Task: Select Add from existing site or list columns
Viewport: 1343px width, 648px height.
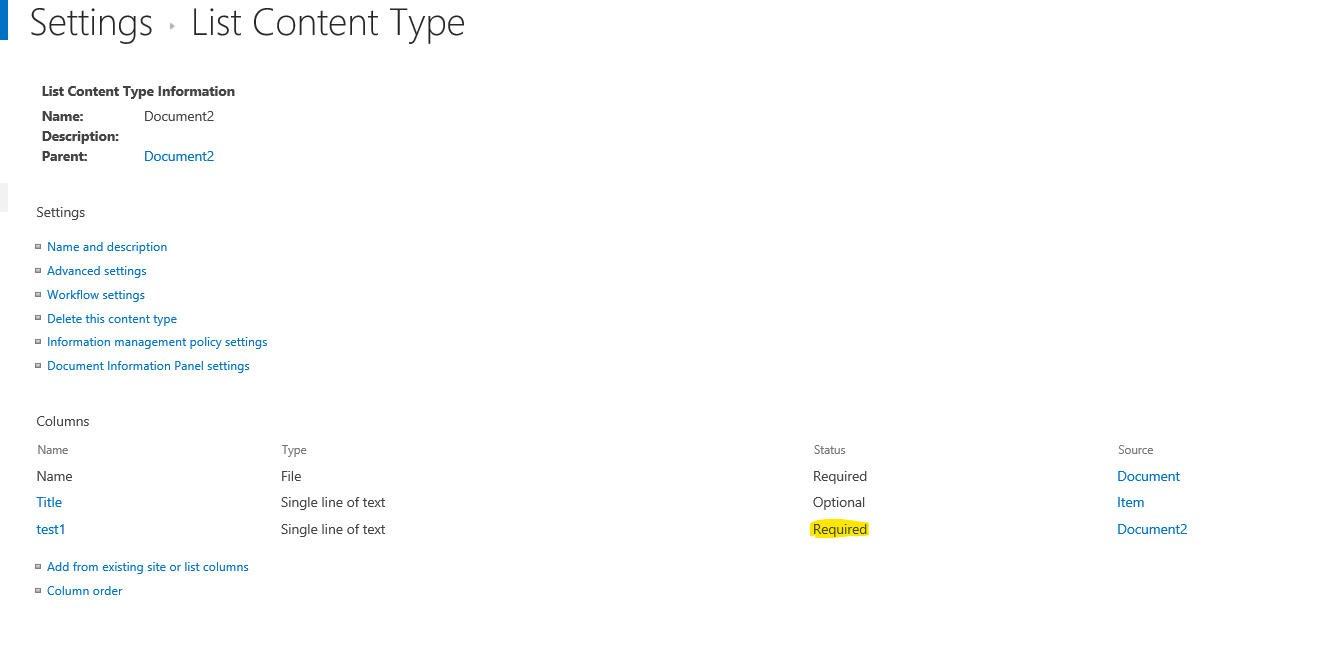Action: [x=147, y=566]
